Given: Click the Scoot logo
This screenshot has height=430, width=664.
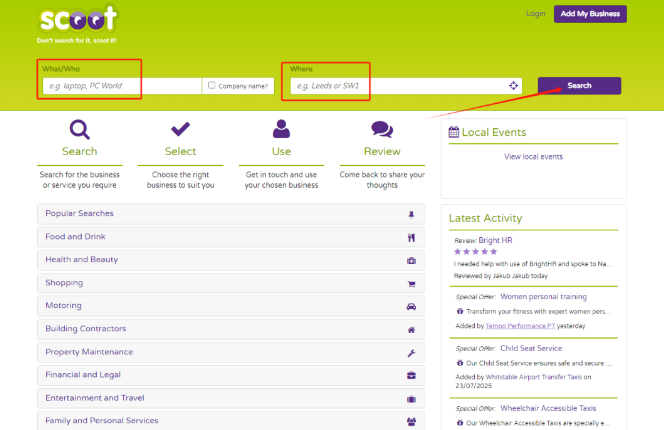Looking at the screenshot, I should pos(77,20).
